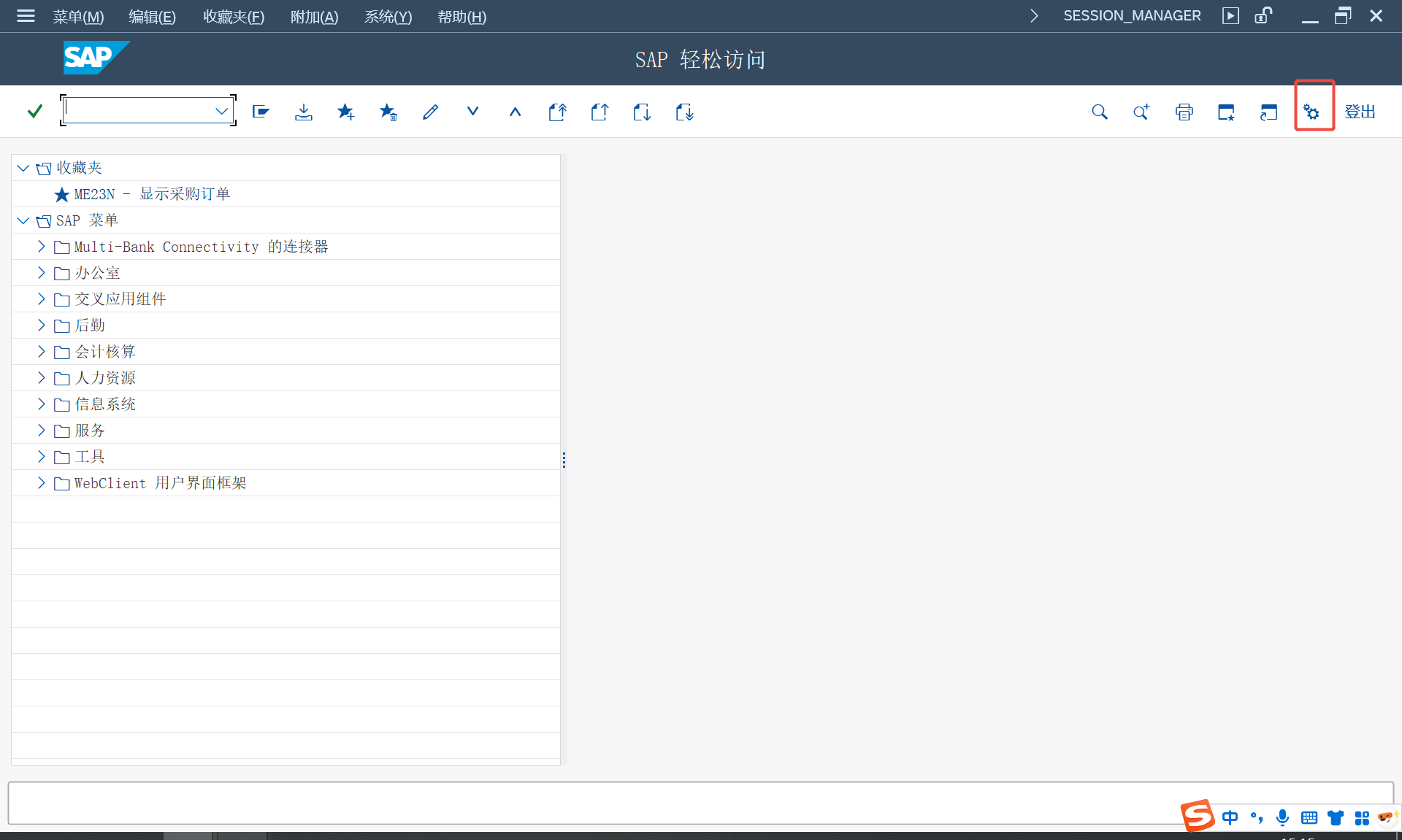Open the 菜单(M) menu

(78, 17)
